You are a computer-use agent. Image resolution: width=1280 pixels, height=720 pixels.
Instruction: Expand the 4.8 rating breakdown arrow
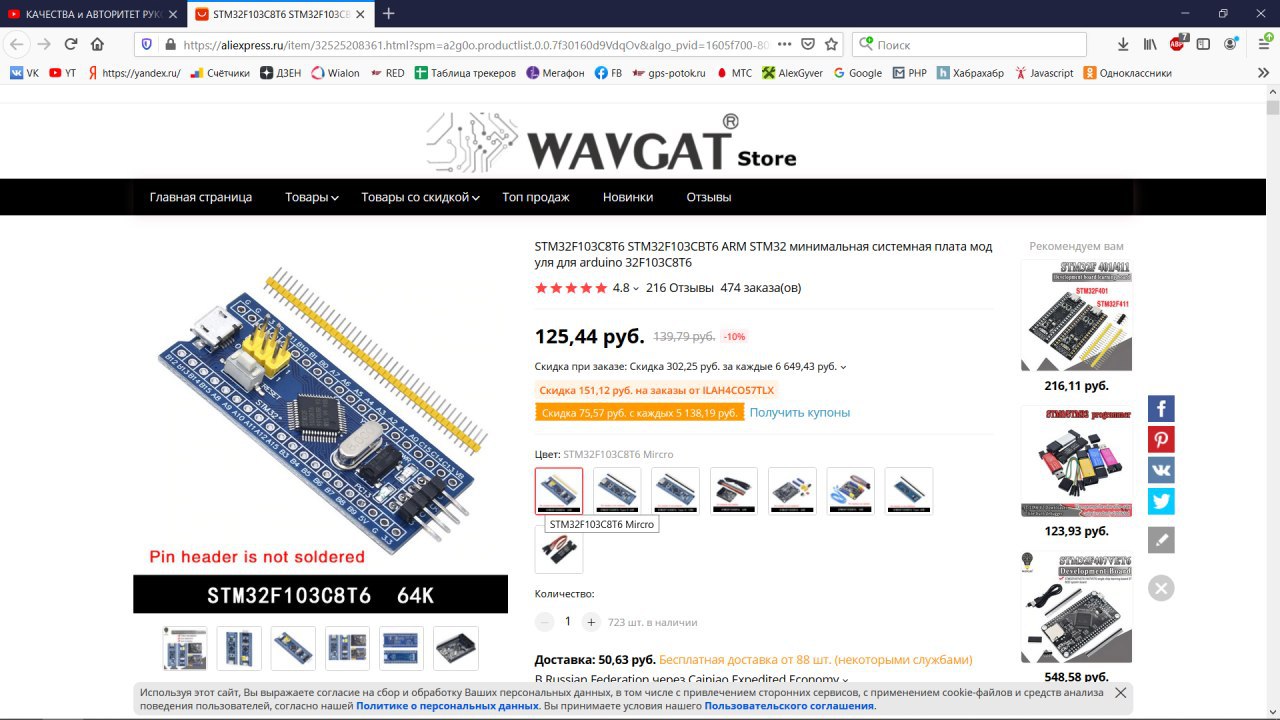[x=636, y=289]
